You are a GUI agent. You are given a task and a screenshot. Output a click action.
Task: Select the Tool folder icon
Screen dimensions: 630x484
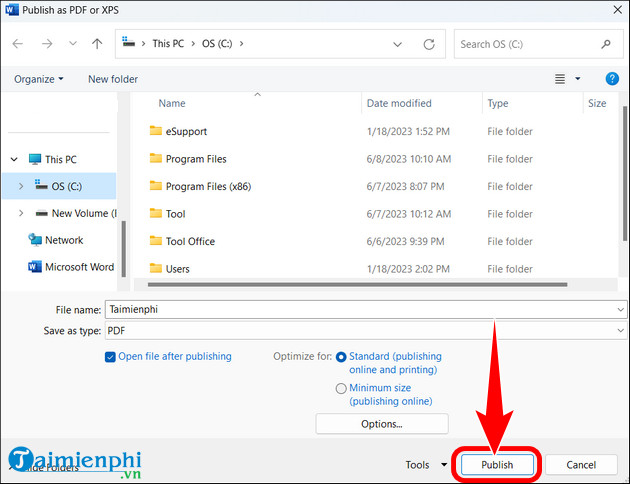click(x=155, y=212)
